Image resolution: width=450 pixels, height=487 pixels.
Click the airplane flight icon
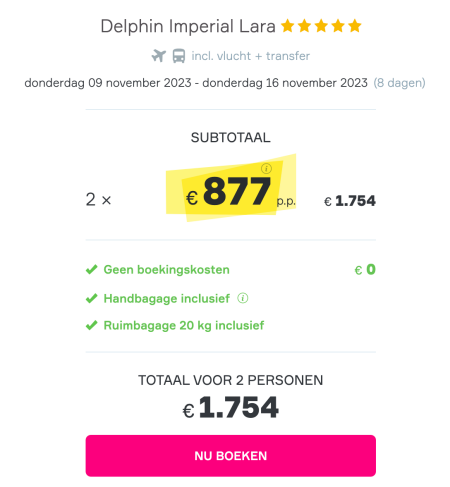pos(159,56)
